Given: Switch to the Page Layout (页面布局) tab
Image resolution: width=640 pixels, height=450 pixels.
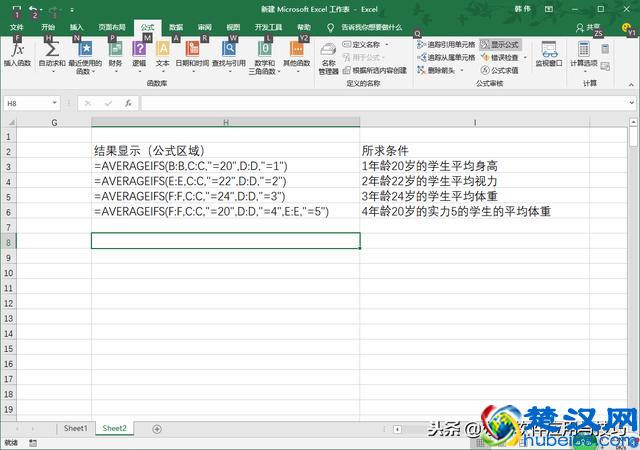Looking at the screenshot, I should tap(112, 27).
